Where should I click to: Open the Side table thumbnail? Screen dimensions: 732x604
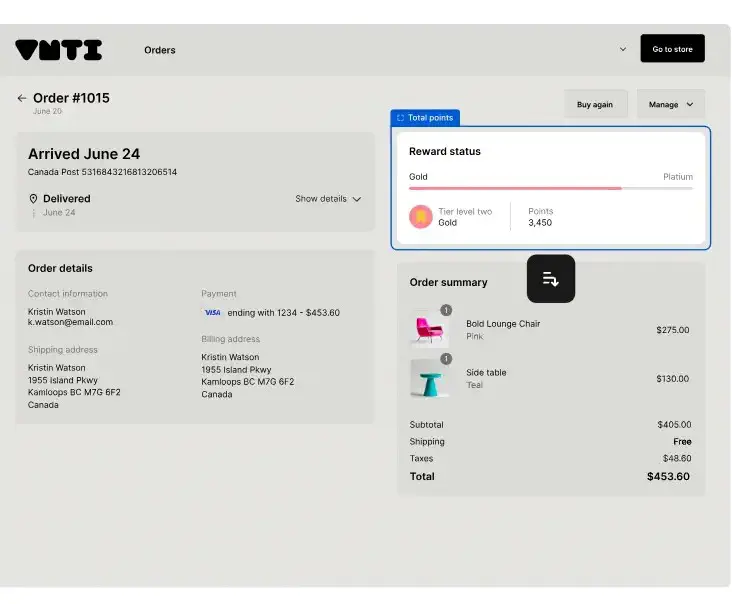[x=429, y=378]
